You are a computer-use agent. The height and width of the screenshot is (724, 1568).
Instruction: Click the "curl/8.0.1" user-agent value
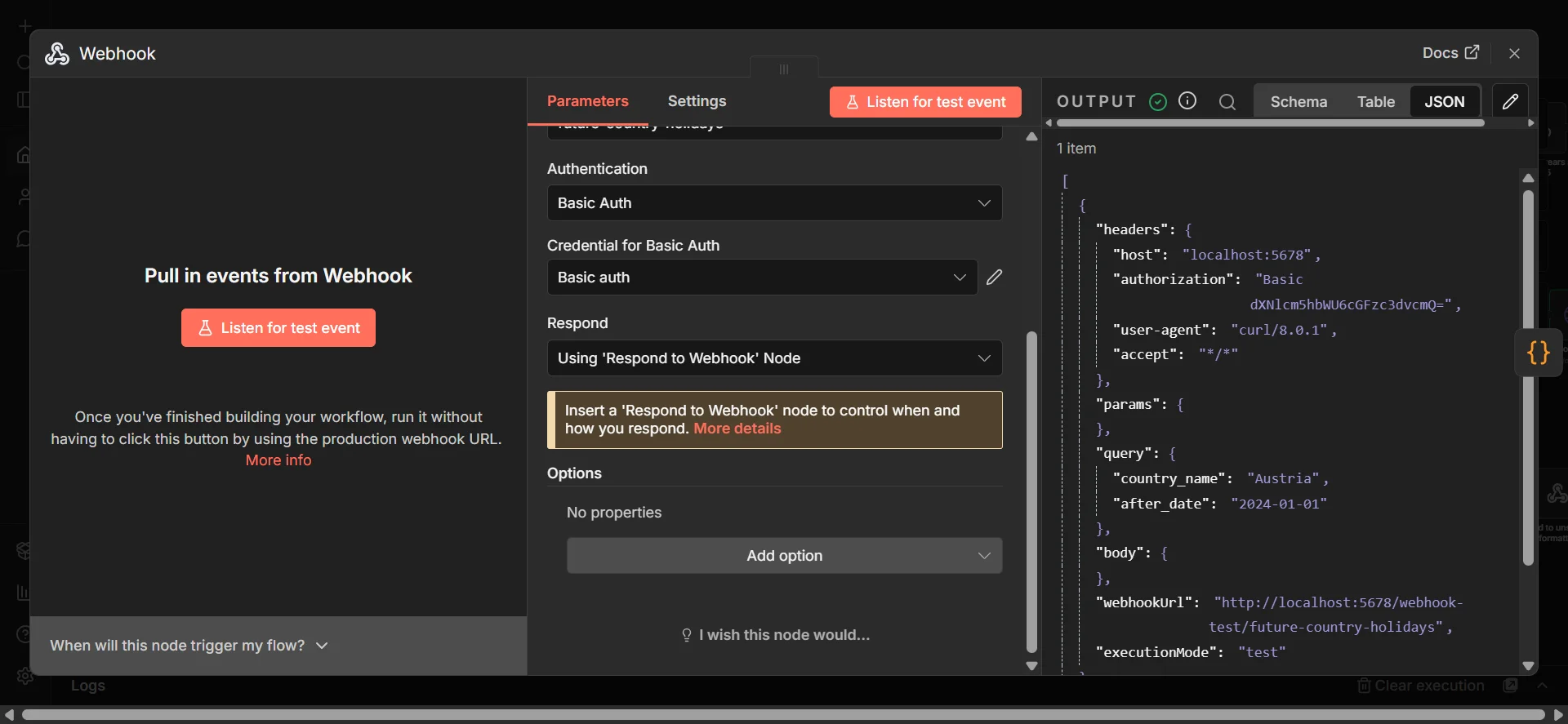pyautogui.click(x=1280, y=330)
